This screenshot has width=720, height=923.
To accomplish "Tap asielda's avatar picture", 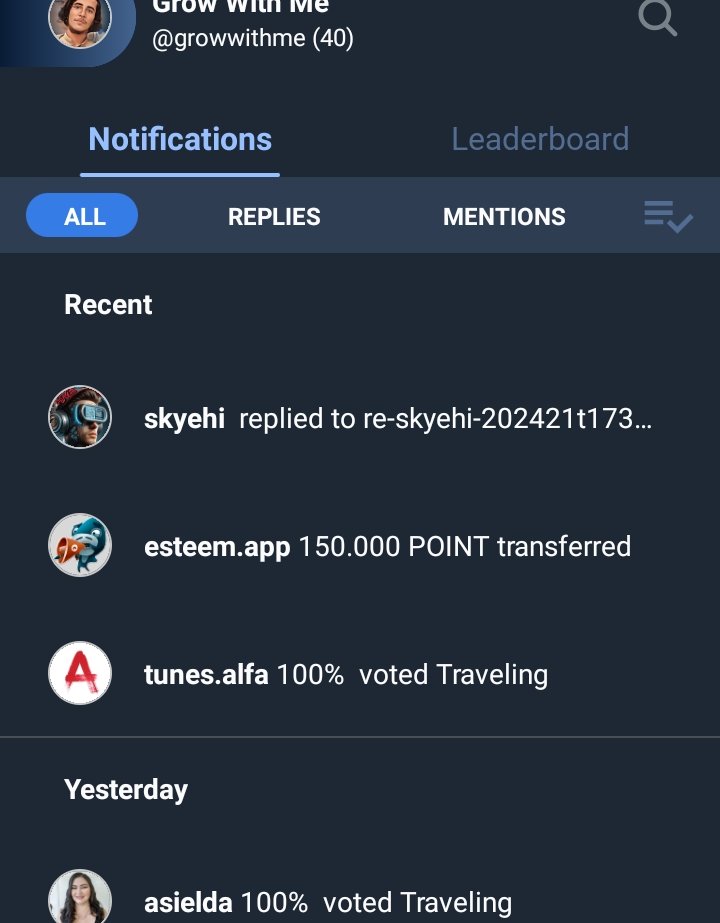I will point(80,898).
